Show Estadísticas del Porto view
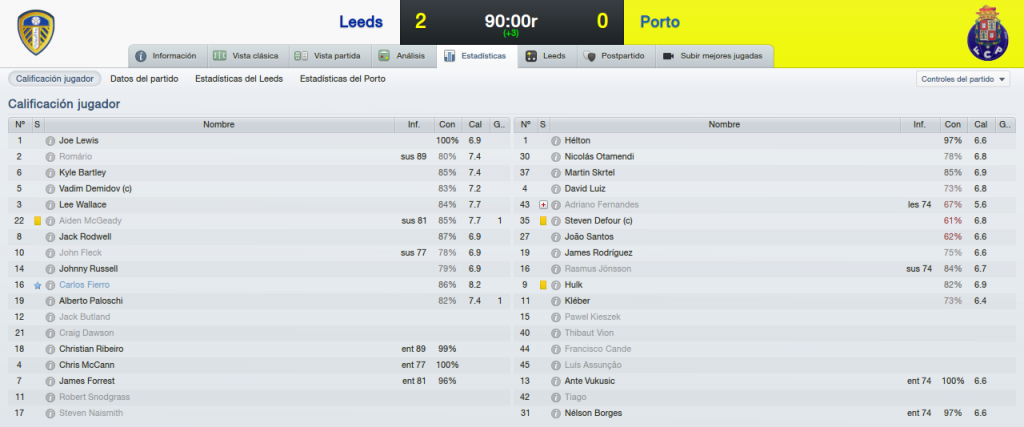This screenshot has height=427, width=1024. (342, 79)
